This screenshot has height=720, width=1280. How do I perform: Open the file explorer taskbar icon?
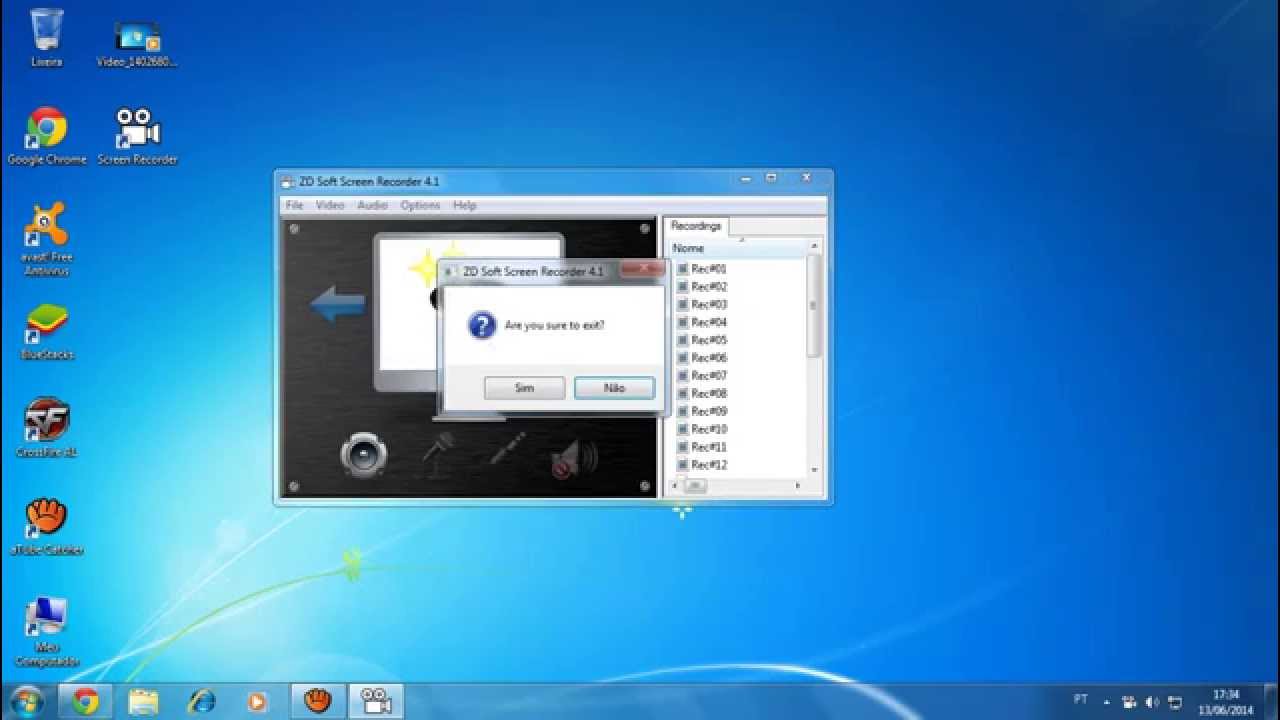click(143, 701)
